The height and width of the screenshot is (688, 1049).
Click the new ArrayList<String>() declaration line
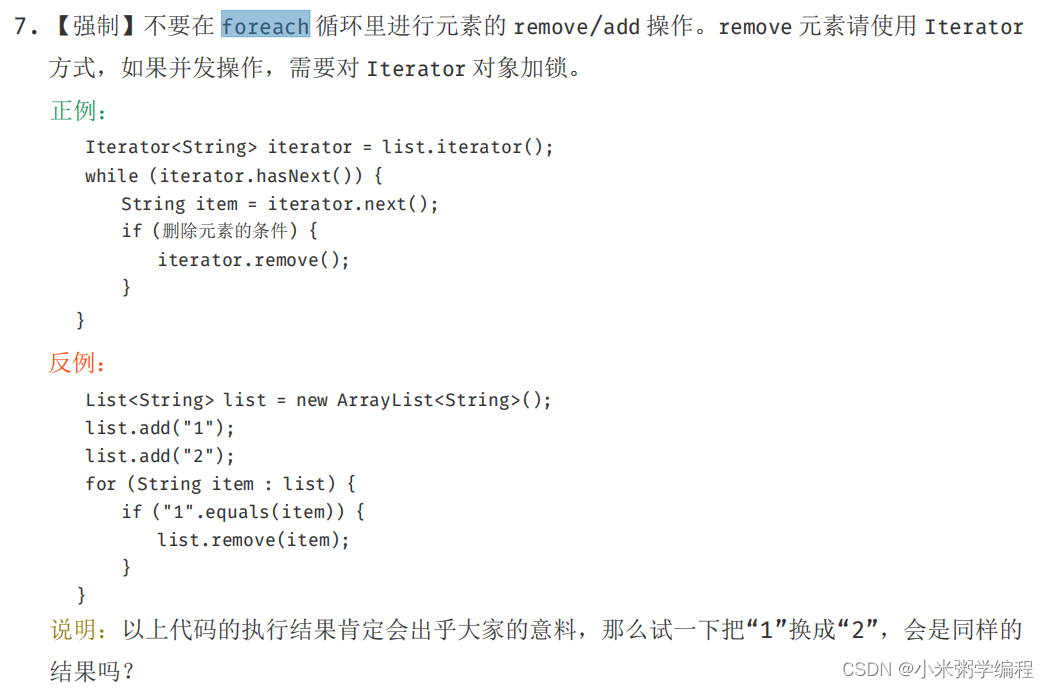(318, 400)
